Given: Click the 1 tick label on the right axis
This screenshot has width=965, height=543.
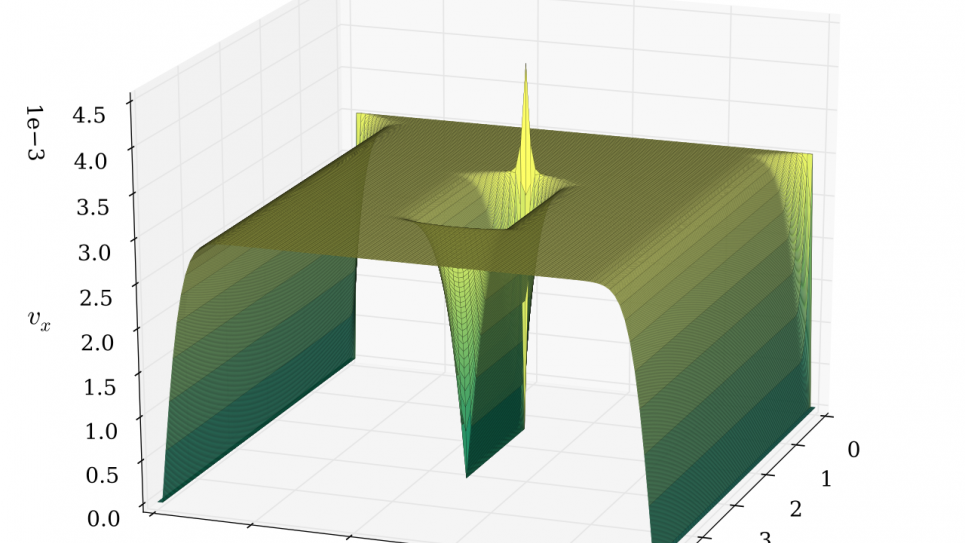Looking at the screenshot, I should click(826, 481).
